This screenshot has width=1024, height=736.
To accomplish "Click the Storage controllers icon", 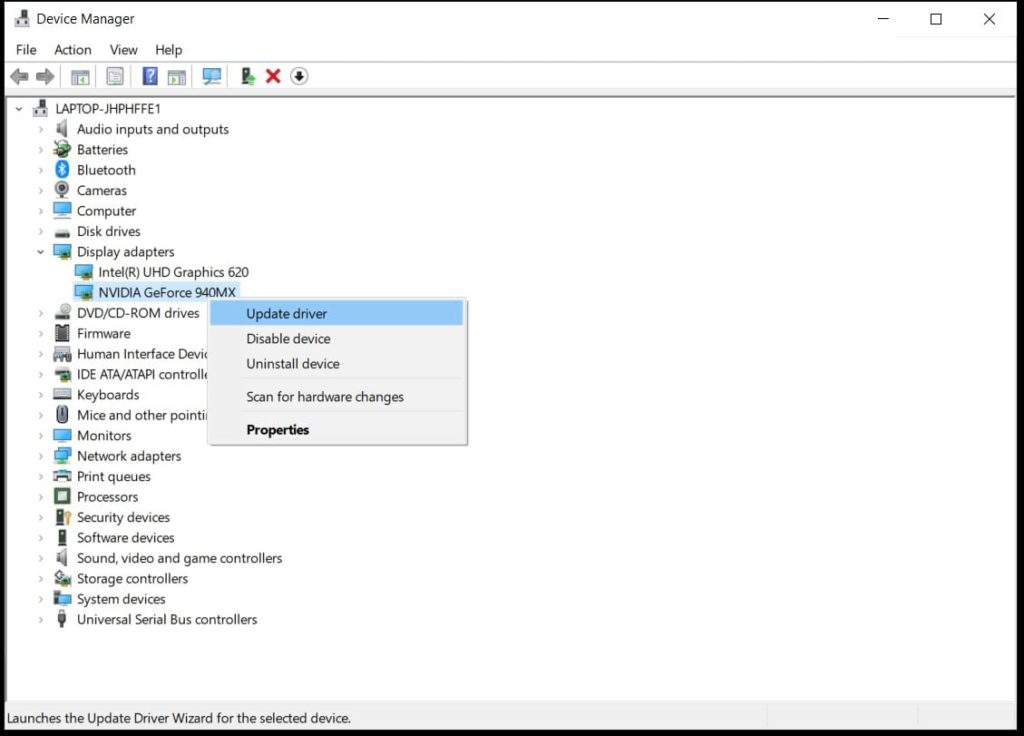I will pyautogui.click(x=62, y=578).
